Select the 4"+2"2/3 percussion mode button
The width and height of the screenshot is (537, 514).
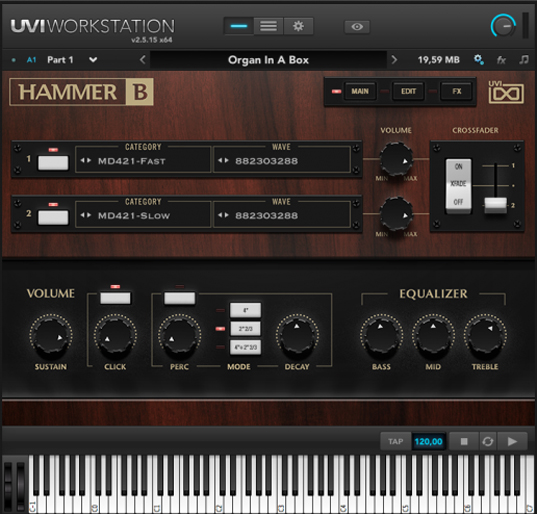click(245, 347)
